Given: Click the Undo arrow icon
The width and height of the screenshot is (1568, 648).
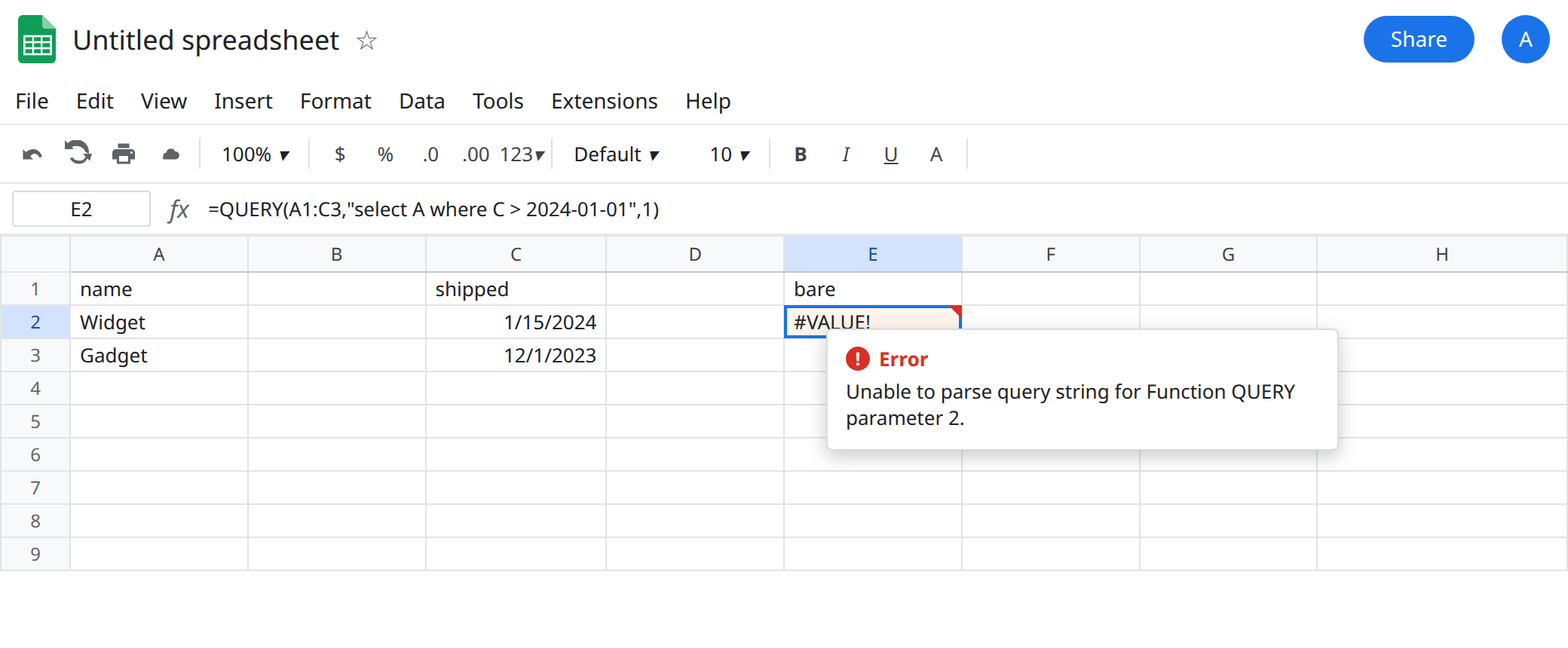Looking at the screenshot, I should [32, 154].
